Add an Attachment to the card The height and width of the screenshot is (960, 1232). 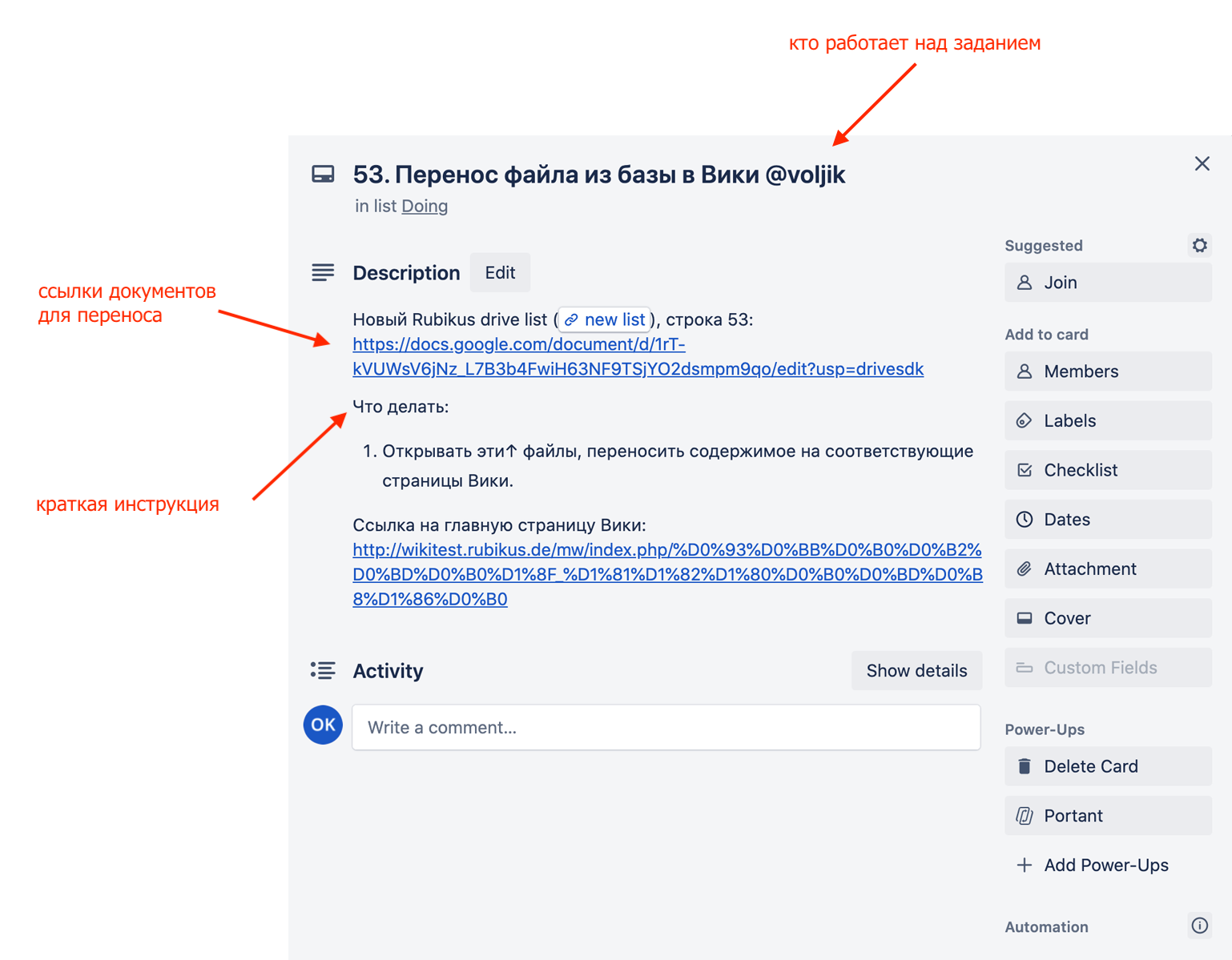[x=1107, y=569]
